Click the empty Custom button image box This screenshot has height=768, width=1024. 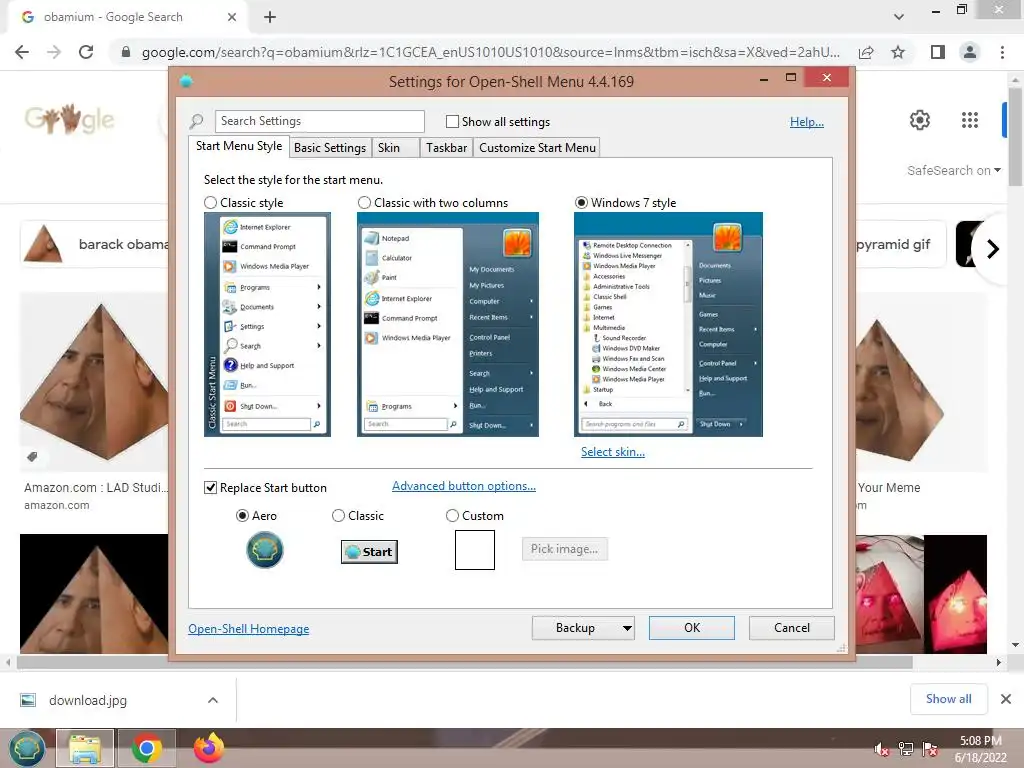pyautogui.click(x=475, y=550)
